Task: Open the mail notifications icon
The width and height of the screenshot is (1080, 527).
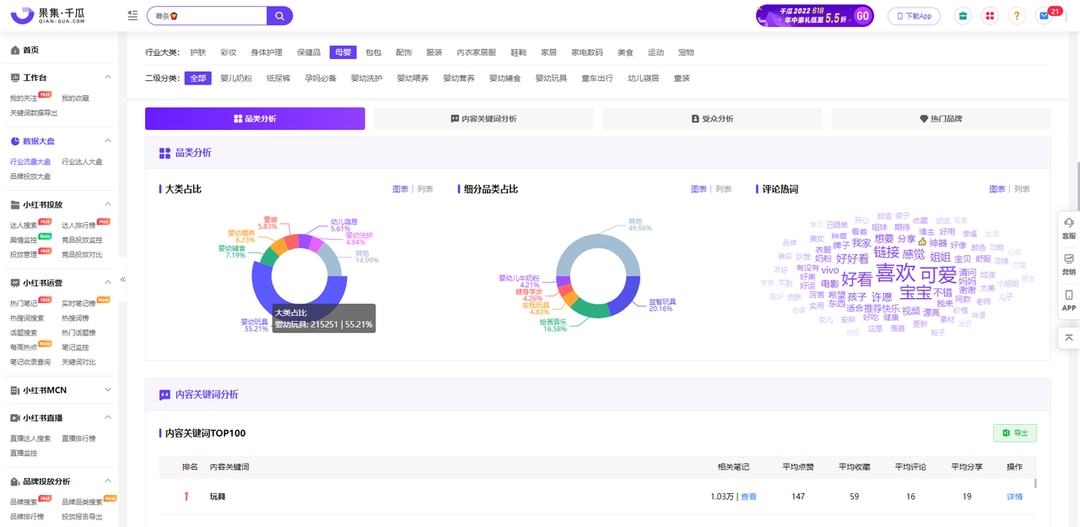Action: pyautogui.click(x=1044, y=16)
